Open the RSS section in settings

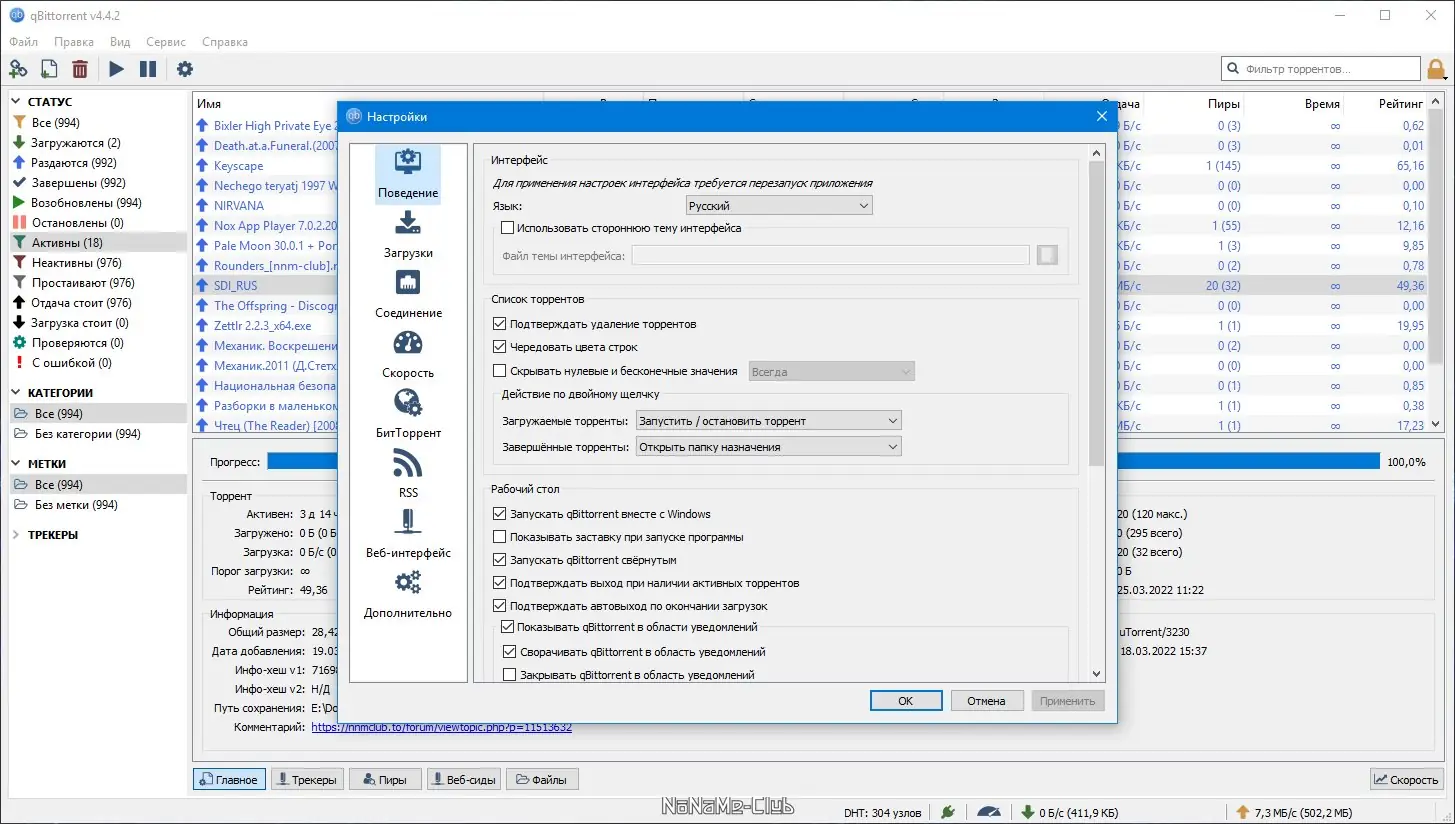point(408,474)
